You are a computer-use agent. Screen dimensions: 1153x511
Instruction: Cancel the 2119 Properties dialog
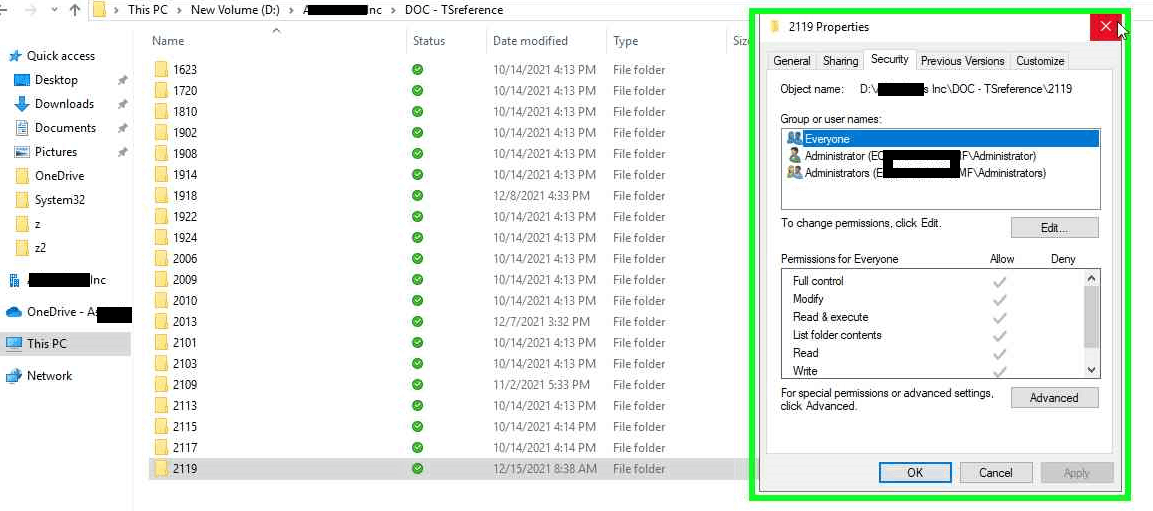(996, 473)
